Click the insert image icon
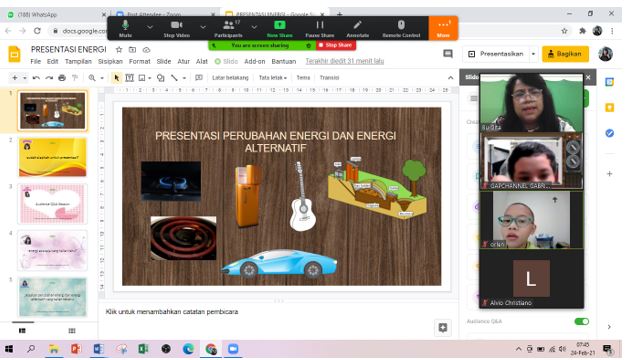 142,78
